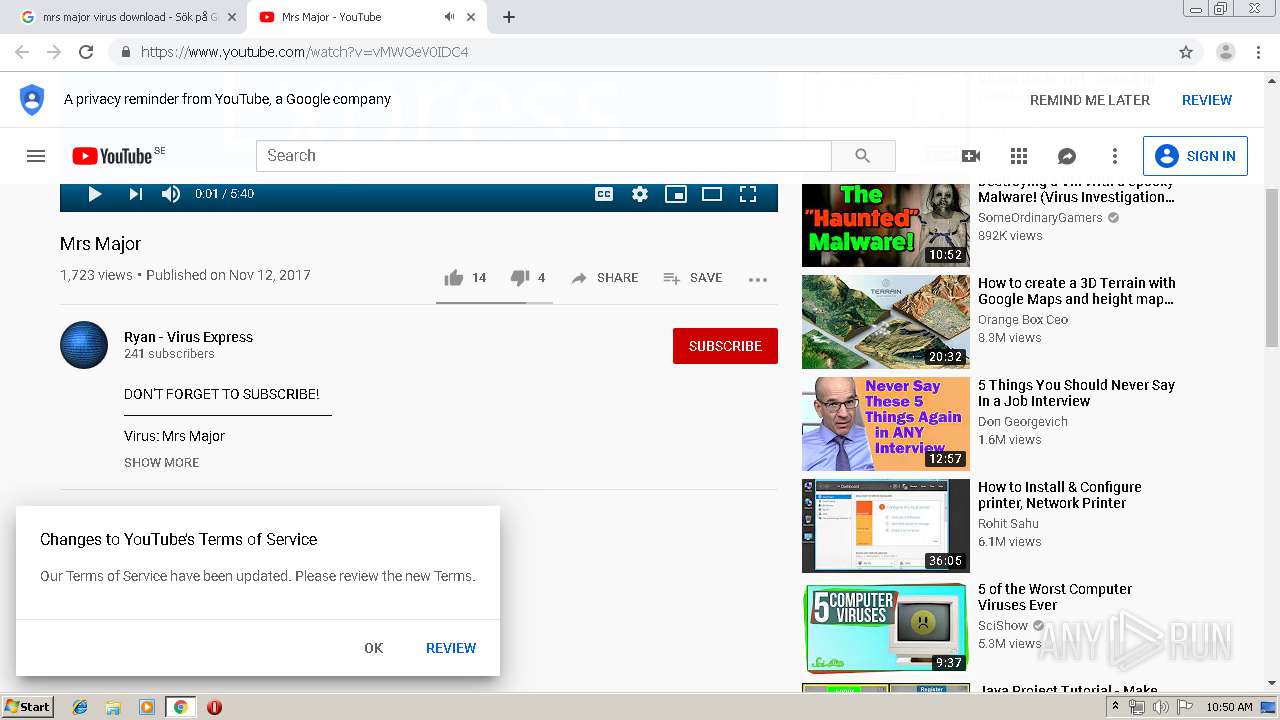Open the Ryan - Virus Express channel link
This screenshot has height=720, width=1280.
[x=188, y=337]
